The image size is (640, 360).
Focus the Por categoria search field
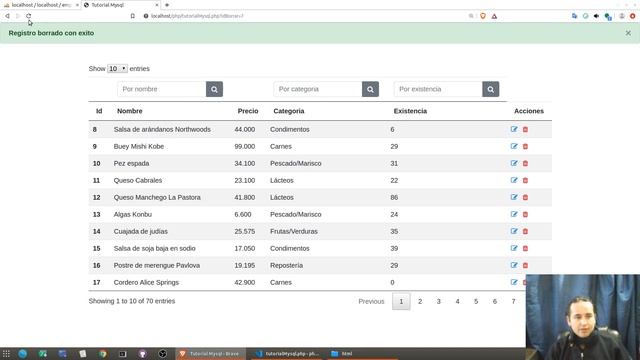point(318,89)
